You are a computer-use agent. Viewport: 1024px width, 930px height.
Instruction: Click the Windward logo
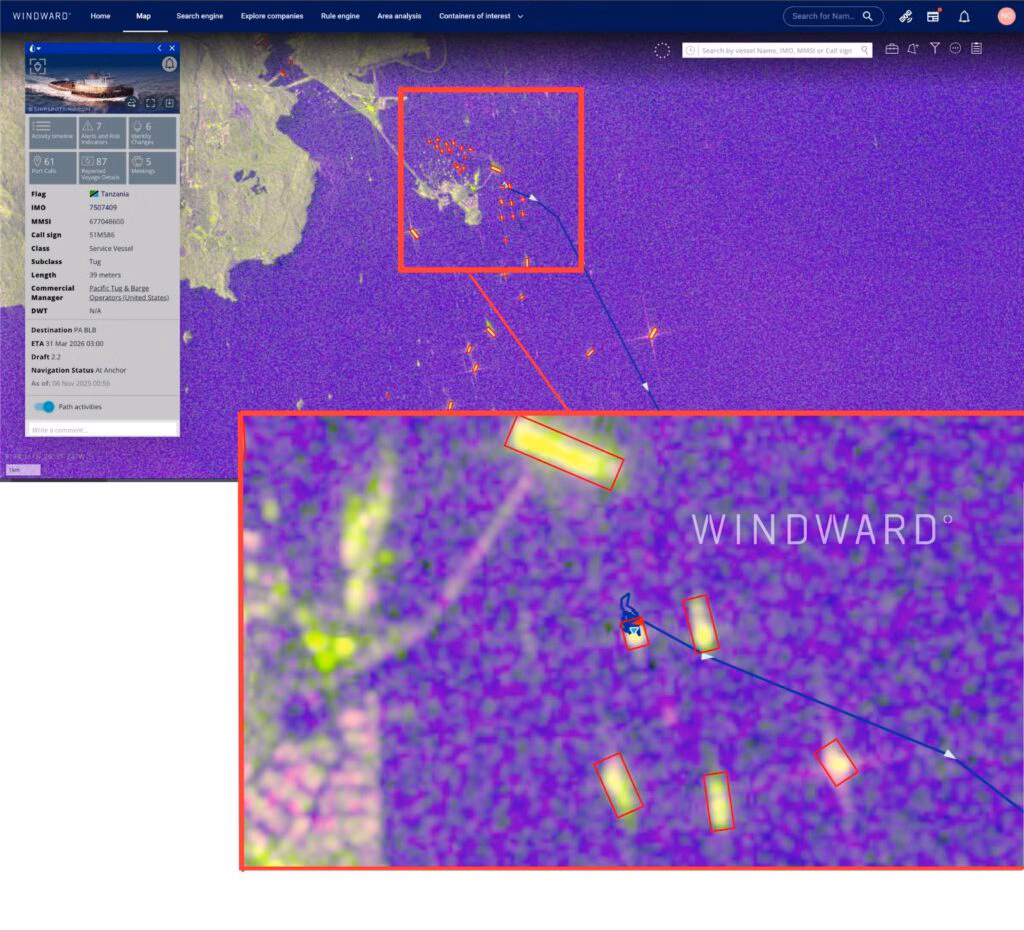point(41,16)
